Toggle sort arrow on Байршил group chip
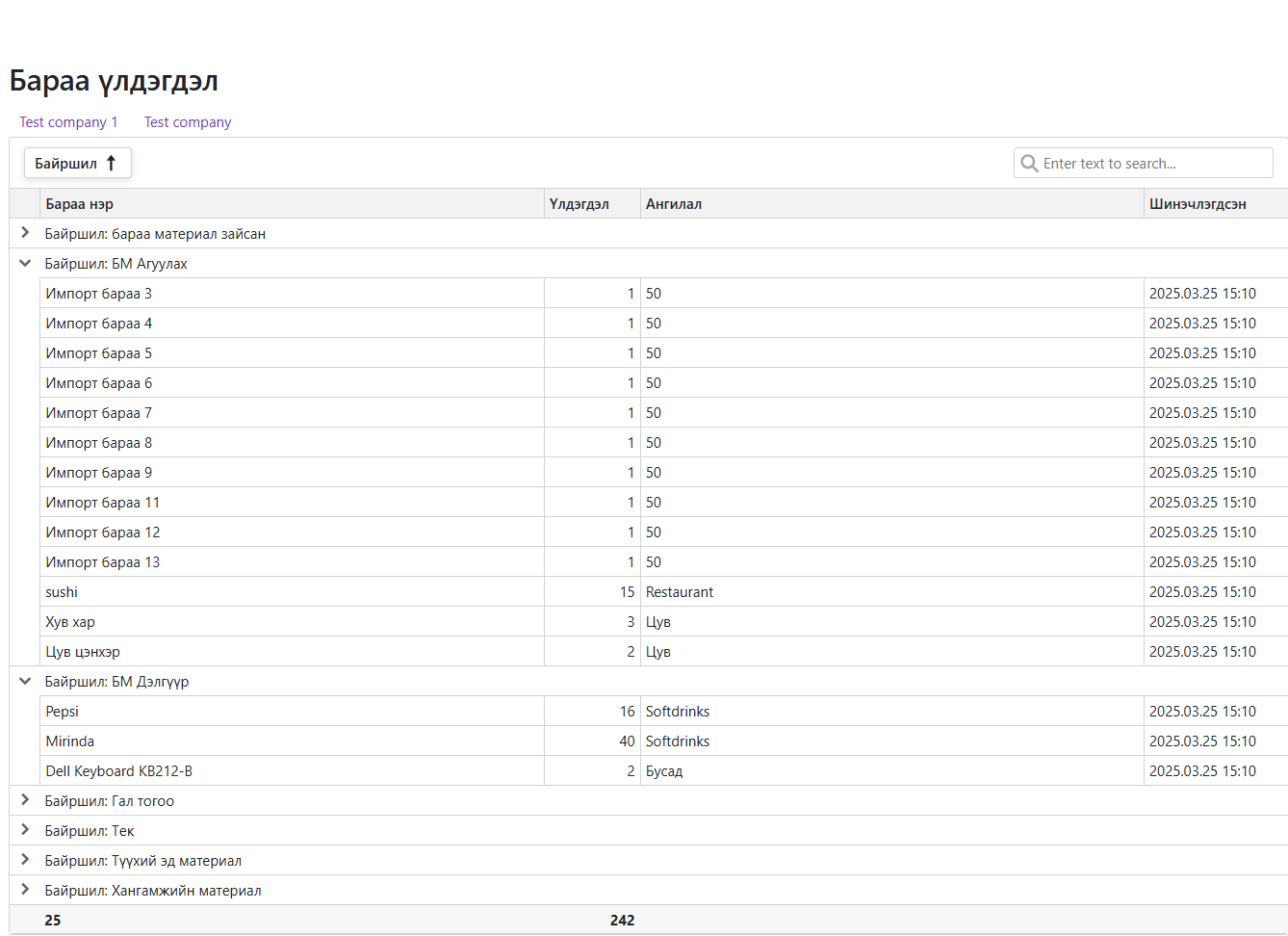This screenshot has width=1288, height=936. click(111, 164)
